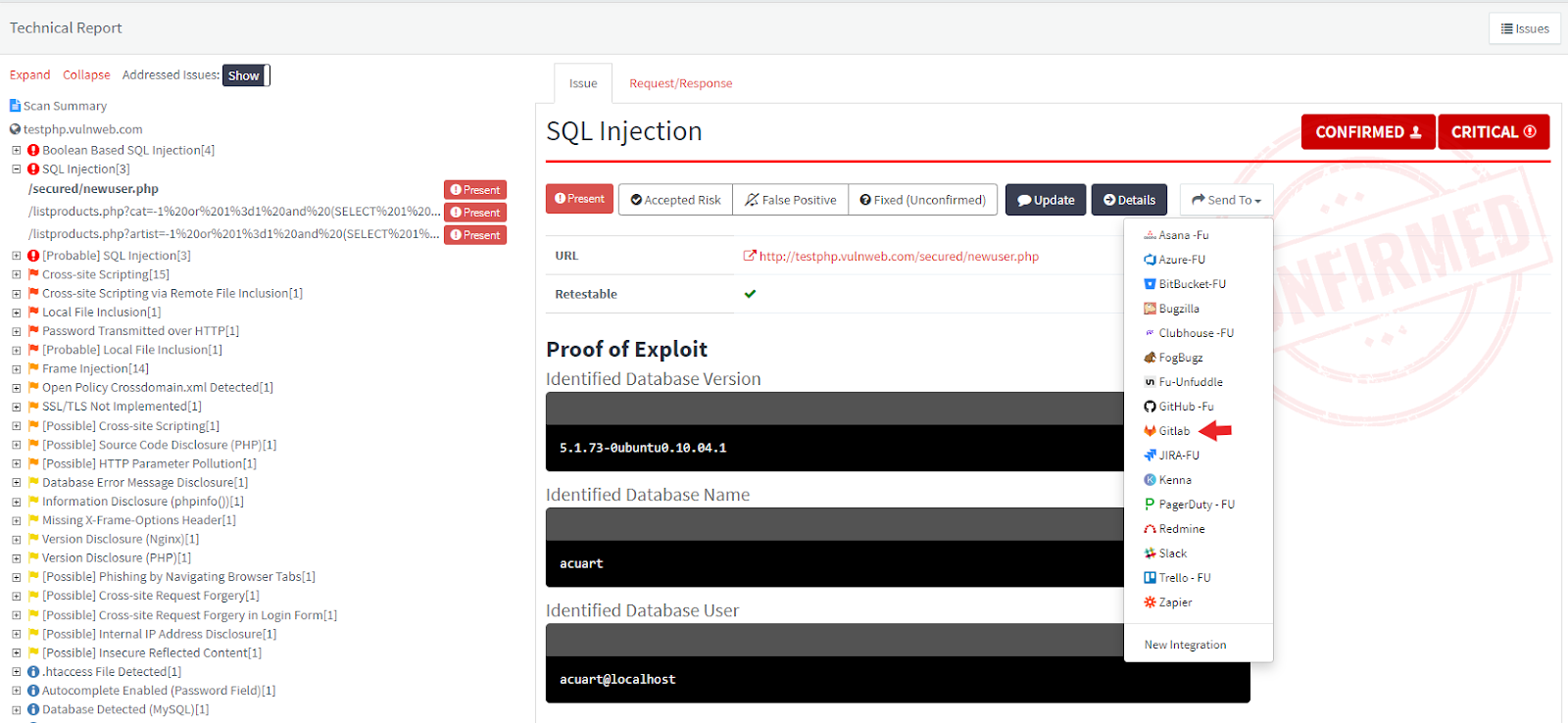Screen dimensions: 1568x723
Task: Toggle Addressed Issues with the Show button
Action: coord(244,75)
